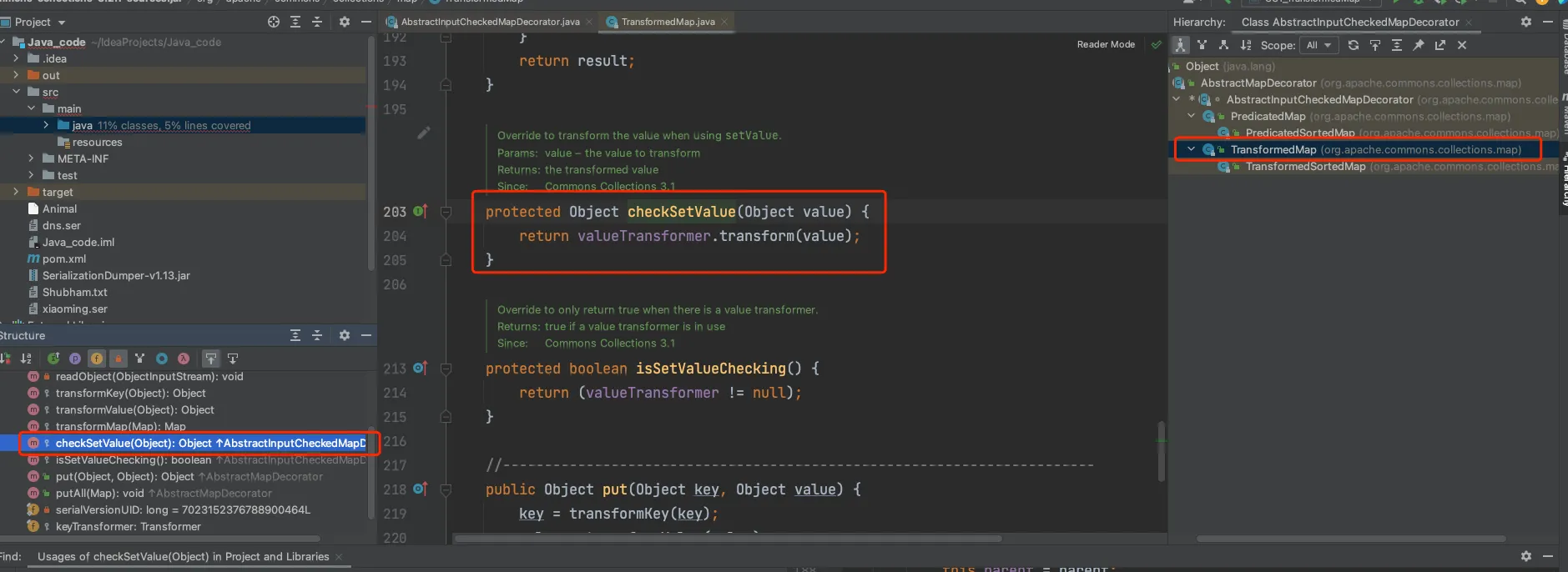Pin the Hierarchy tab with the pin icon
Viewport: 1568px width, 572px height.
click(1418, 45)
